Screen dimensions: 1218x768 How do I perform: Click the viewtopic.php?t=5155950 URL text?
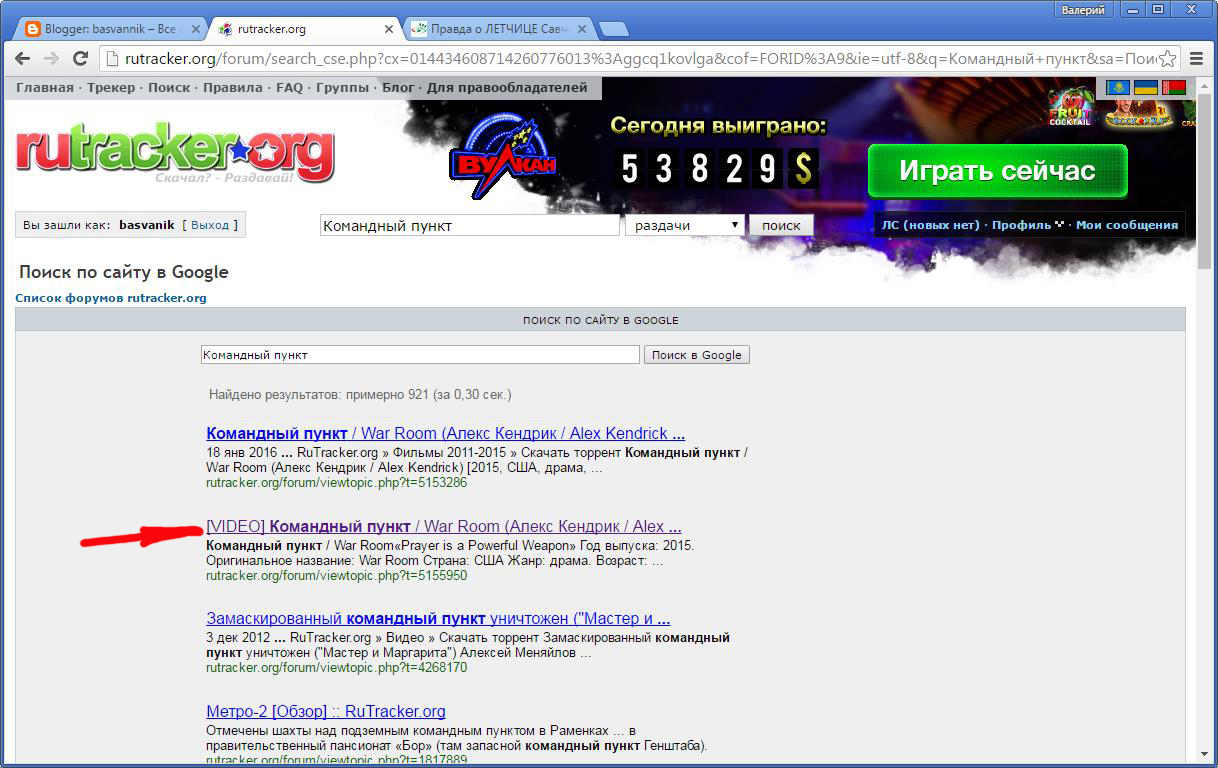click(336, 576)
